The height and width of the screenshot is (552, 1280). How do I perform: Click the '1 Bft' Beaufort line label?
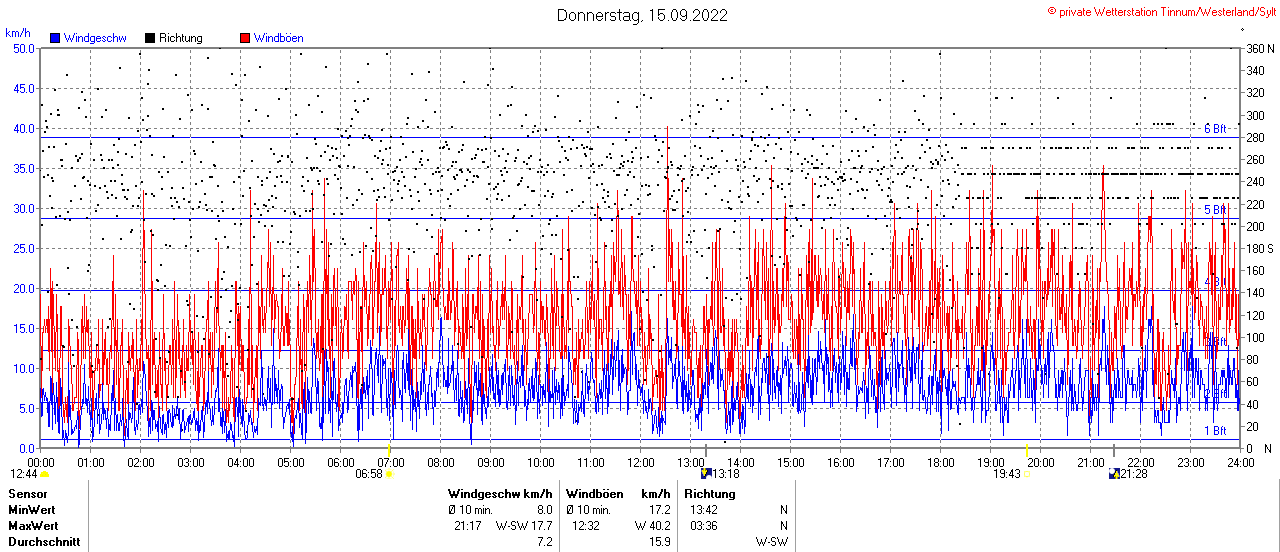[1215, 431]
